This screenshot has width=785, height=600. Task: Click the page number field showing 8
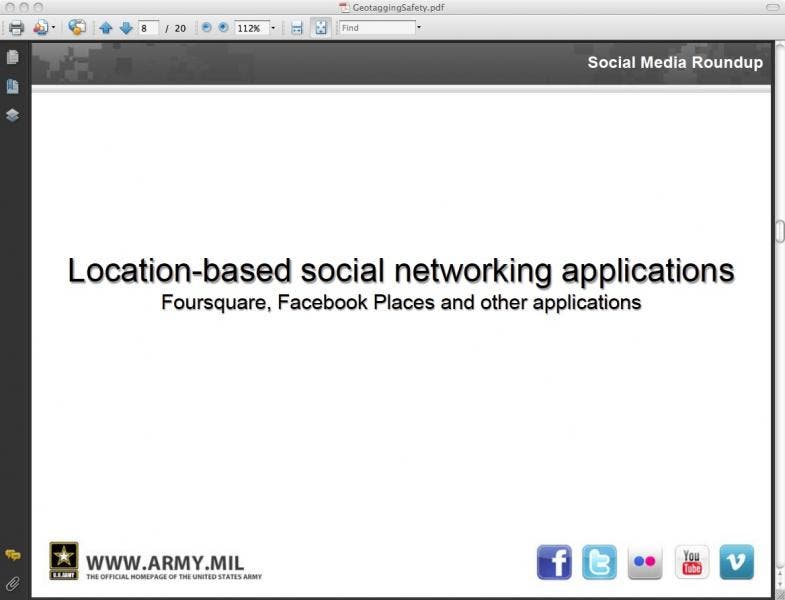(x=148, y=28)
